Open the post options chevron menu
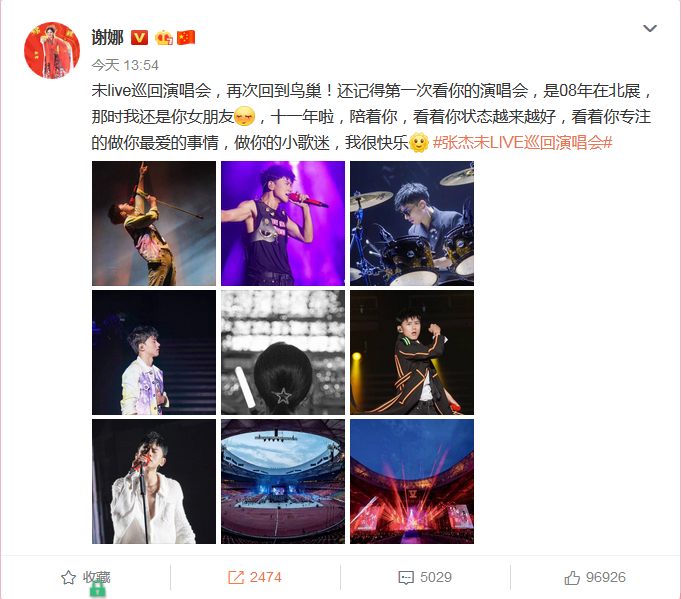This screenshot has height=599, width=681. [650, 29]
